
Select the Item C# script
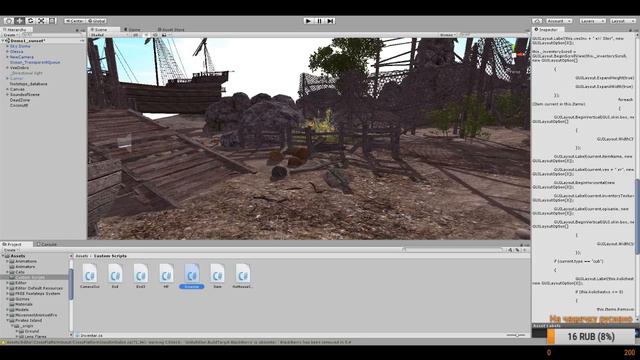[x=217, y=276]
